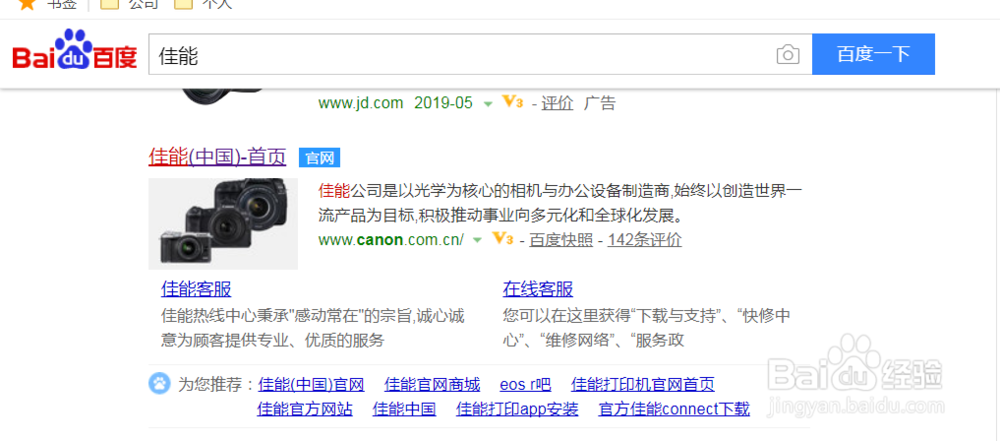Click the V3 badge beside canon.com.cn

(x=503, y=239)
